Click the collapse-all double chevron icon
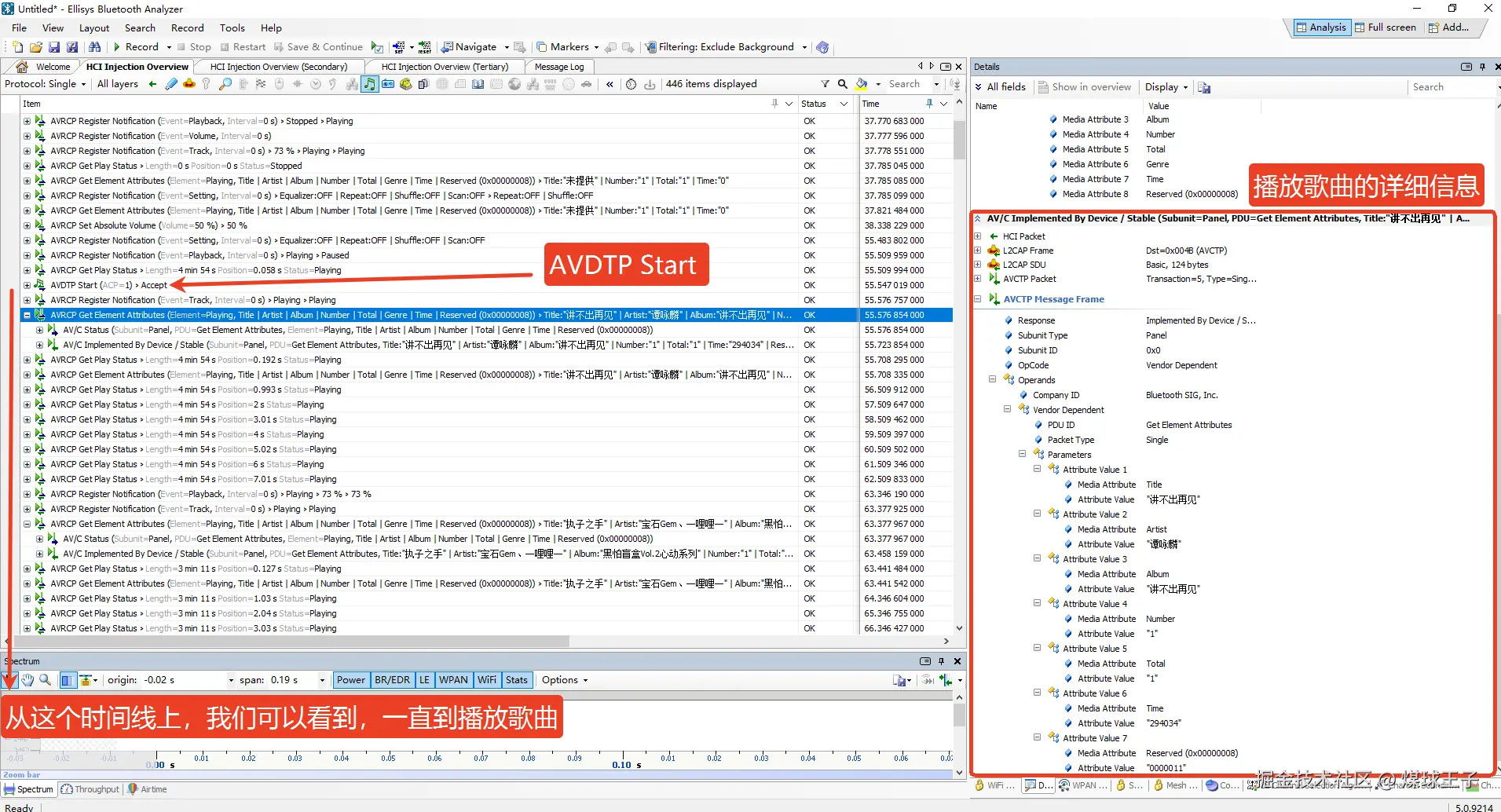The width and height of the screenshot is (1501, 812). click(x=610, y=84)
